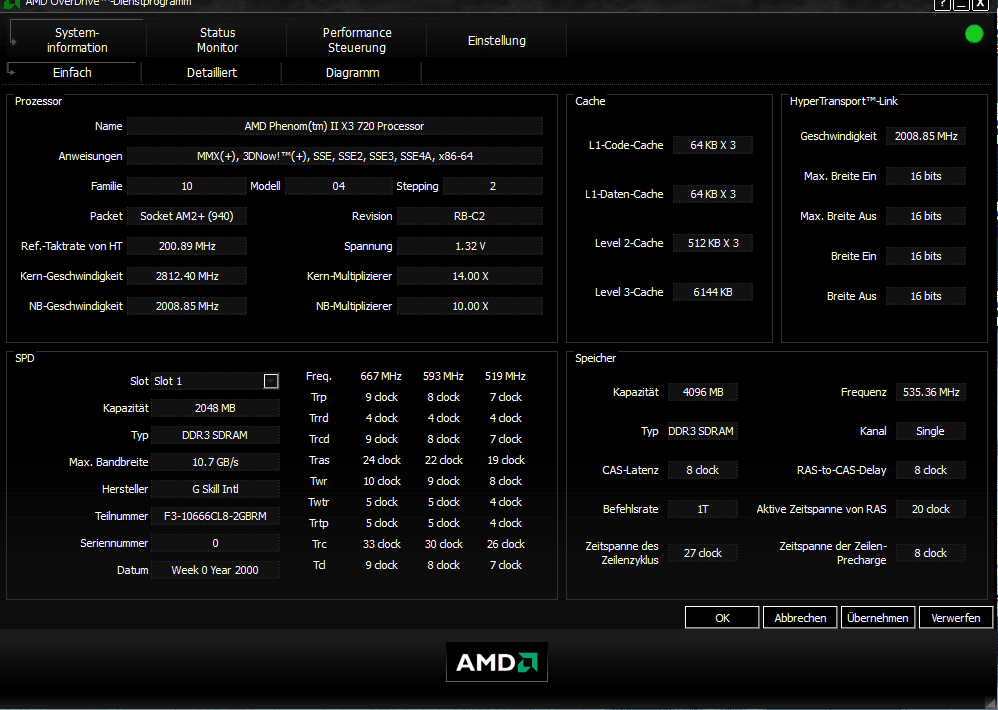Click the Modell value 04
Screen dimensions: 998x710
pyautogui.click(x=339, y=186)
